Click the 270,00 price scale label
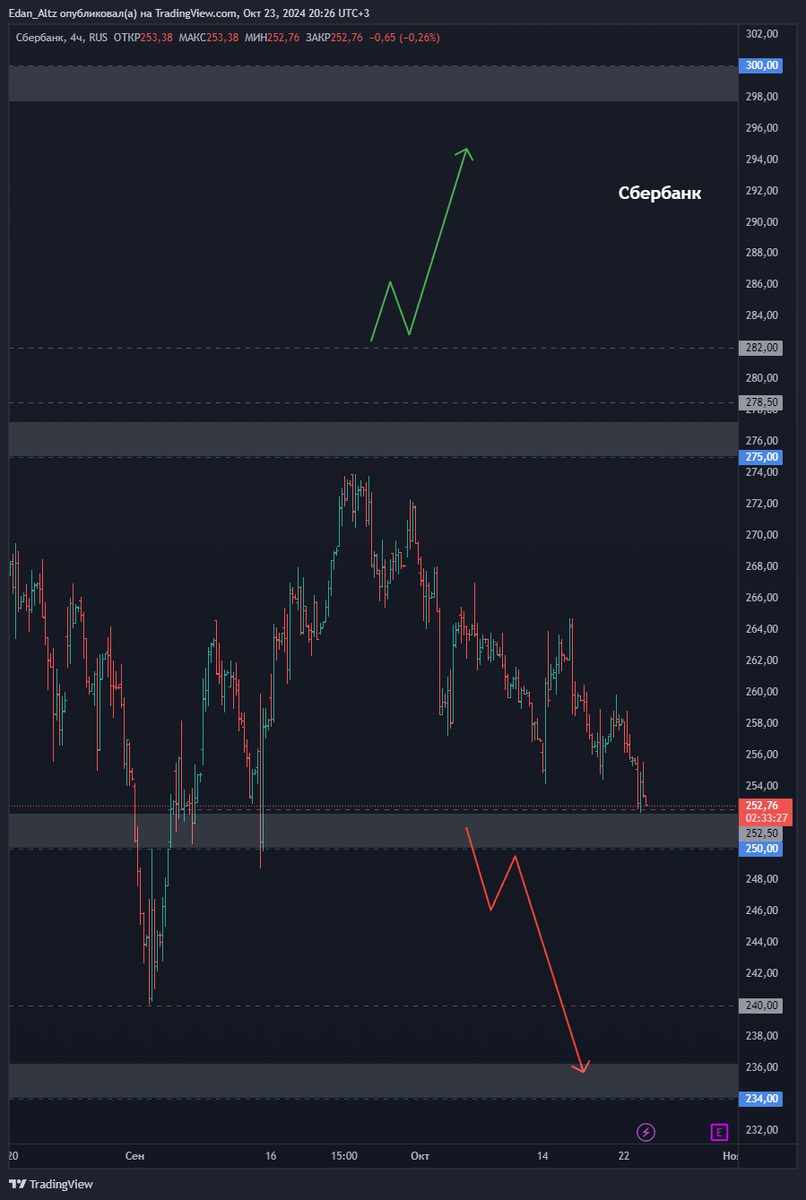The width and height of the screenshot is (806, 1200). [762, 535]
